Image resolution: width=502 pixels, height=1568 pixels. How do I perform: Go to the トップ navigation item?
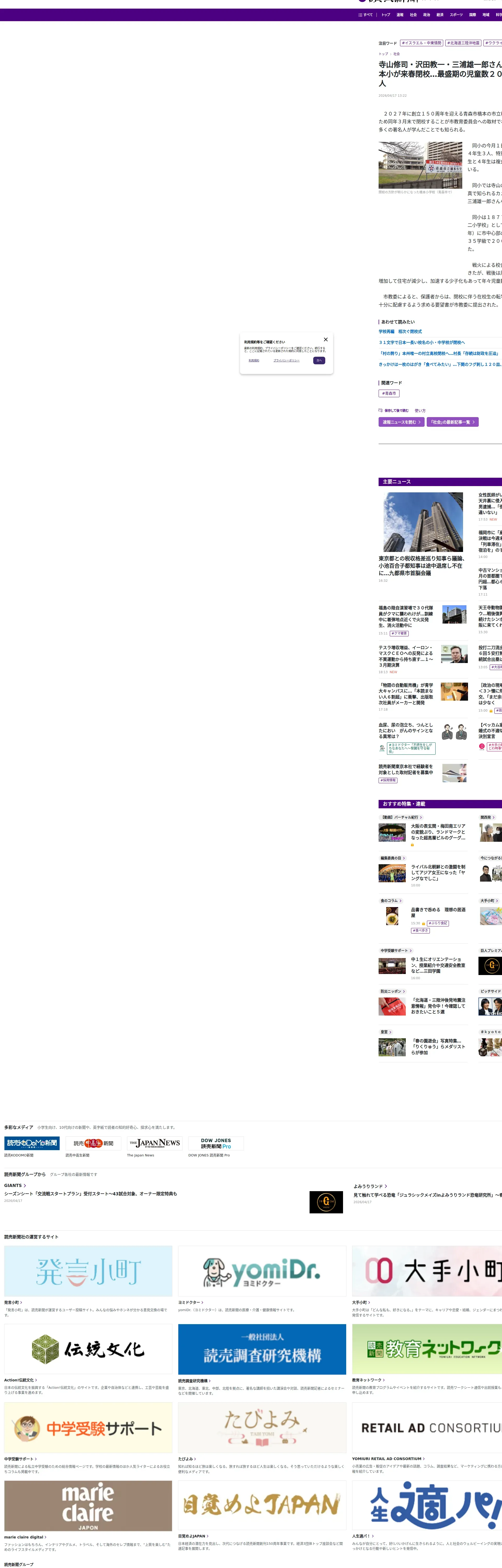[386, 15]
